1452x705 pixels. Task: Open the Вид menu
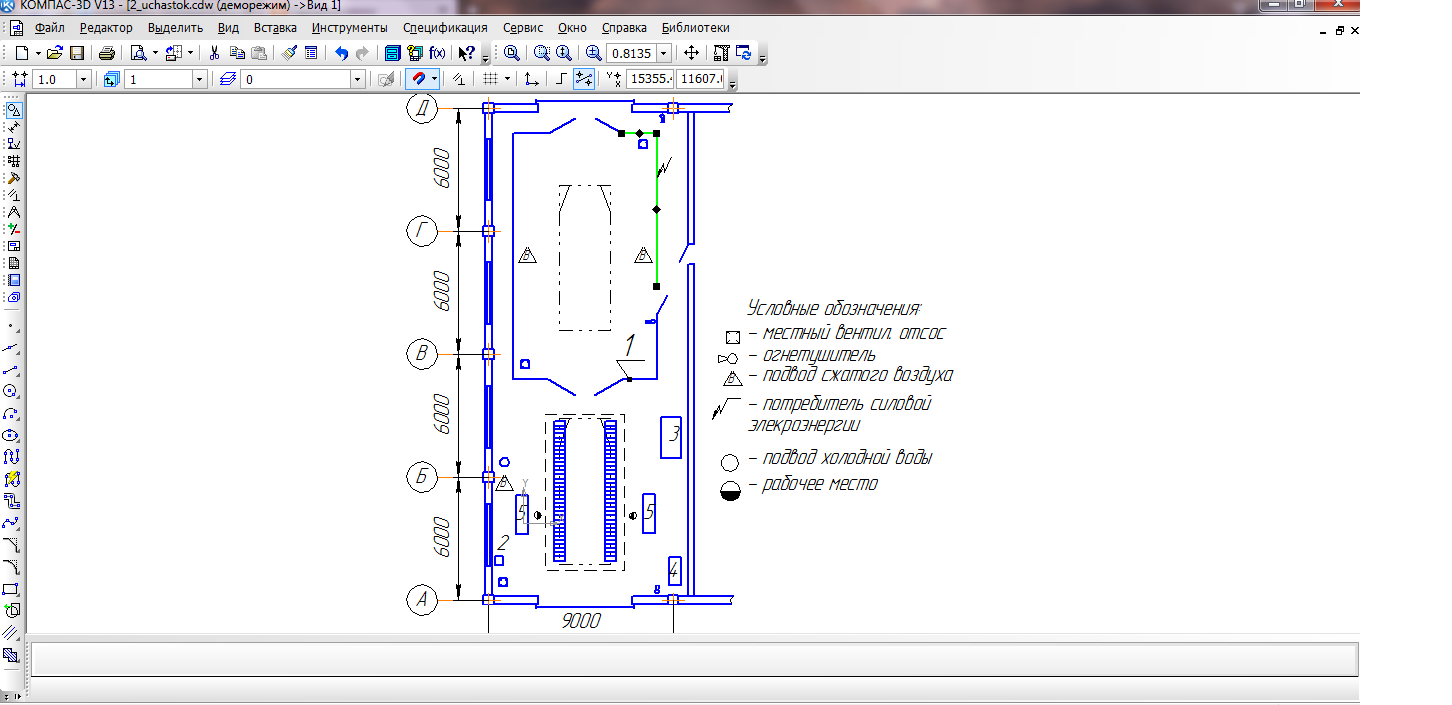[228, 28]
